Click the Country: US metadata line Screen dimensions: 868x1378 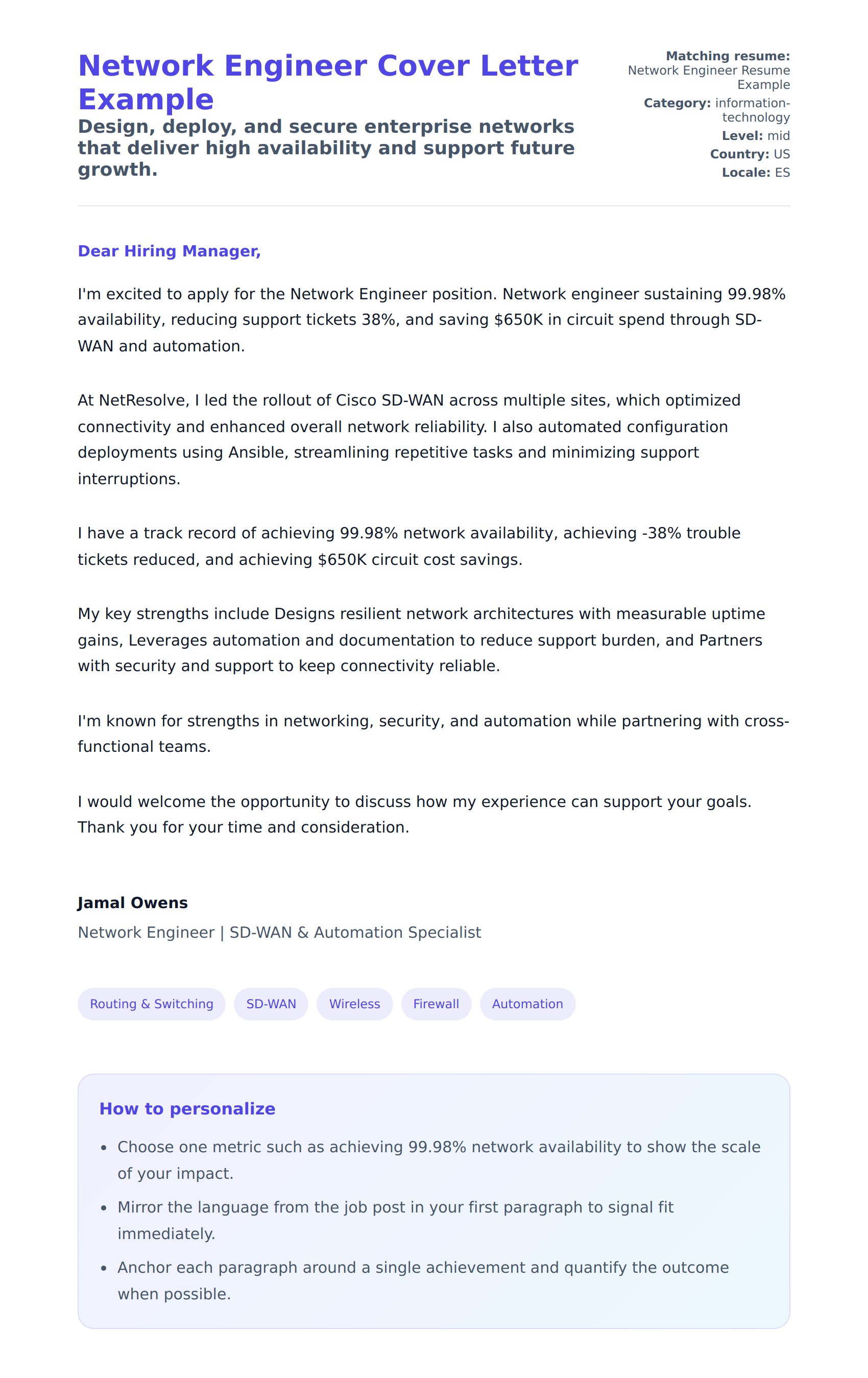(750, 154)
